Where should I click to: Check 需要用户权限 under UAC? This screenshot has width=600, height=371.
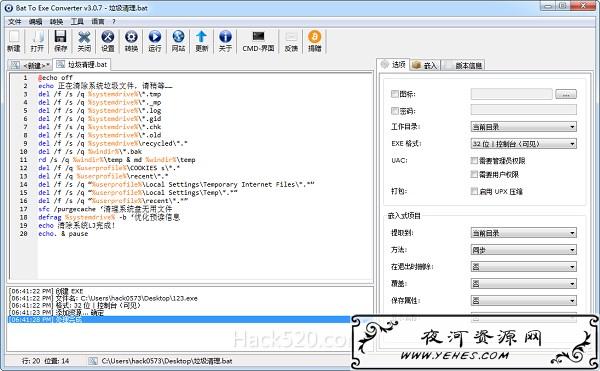click(x=474, y=174)
